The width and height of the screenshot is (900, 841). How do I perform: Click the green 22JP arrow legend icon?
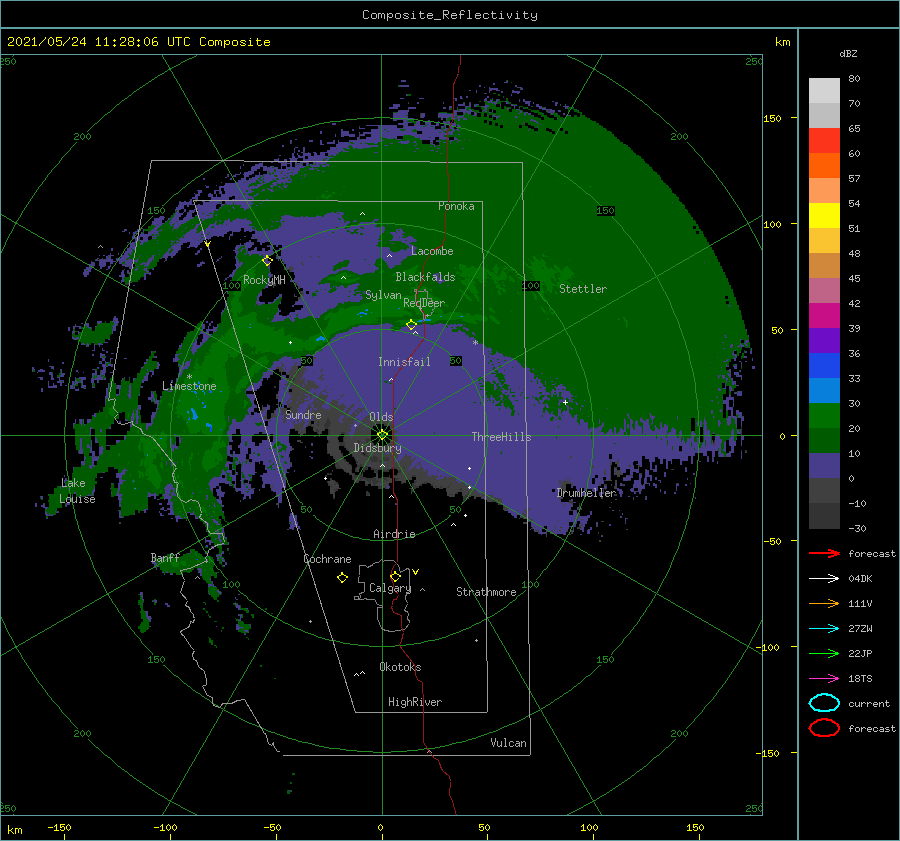[824, 653]
